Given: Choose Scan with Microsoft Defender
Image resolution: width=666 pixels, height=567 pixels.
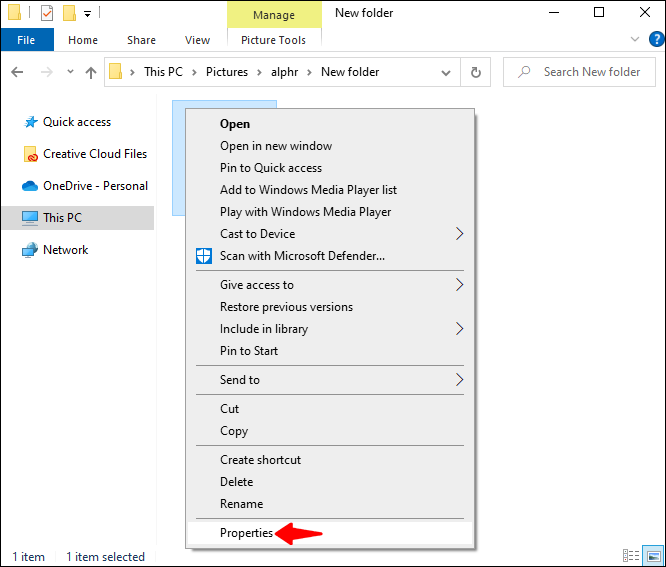Looking at the screenshot, I should pyautogui.click(x=330, y=256).
